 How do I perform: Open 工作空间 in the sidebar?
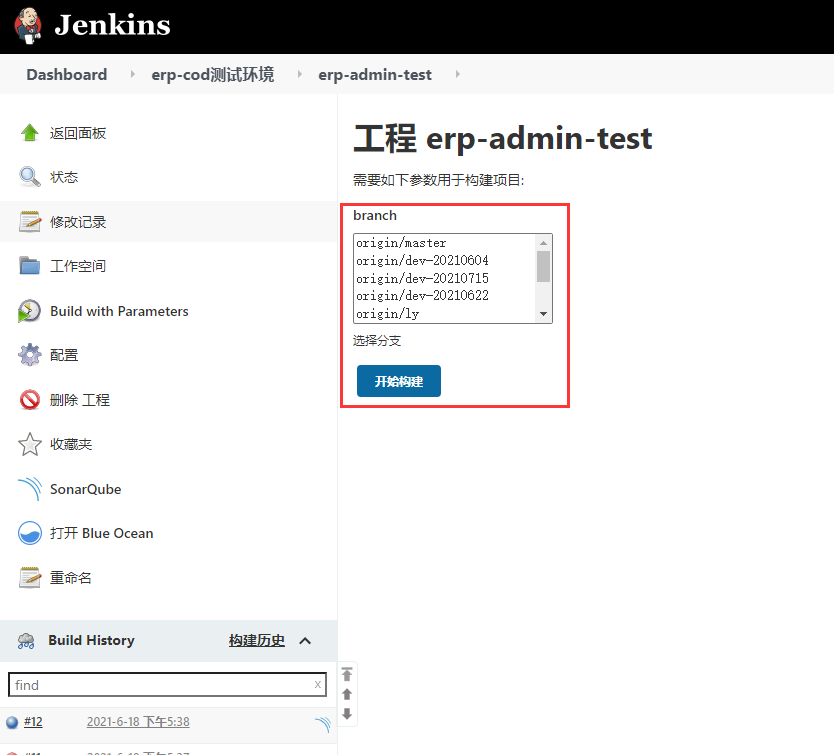click(x=78, y=266)
